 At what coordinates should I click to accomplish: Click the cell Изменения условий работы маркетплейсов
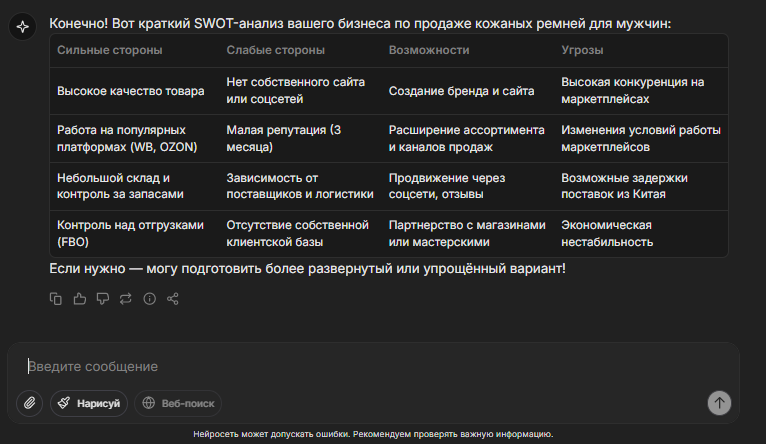[641, 138]
